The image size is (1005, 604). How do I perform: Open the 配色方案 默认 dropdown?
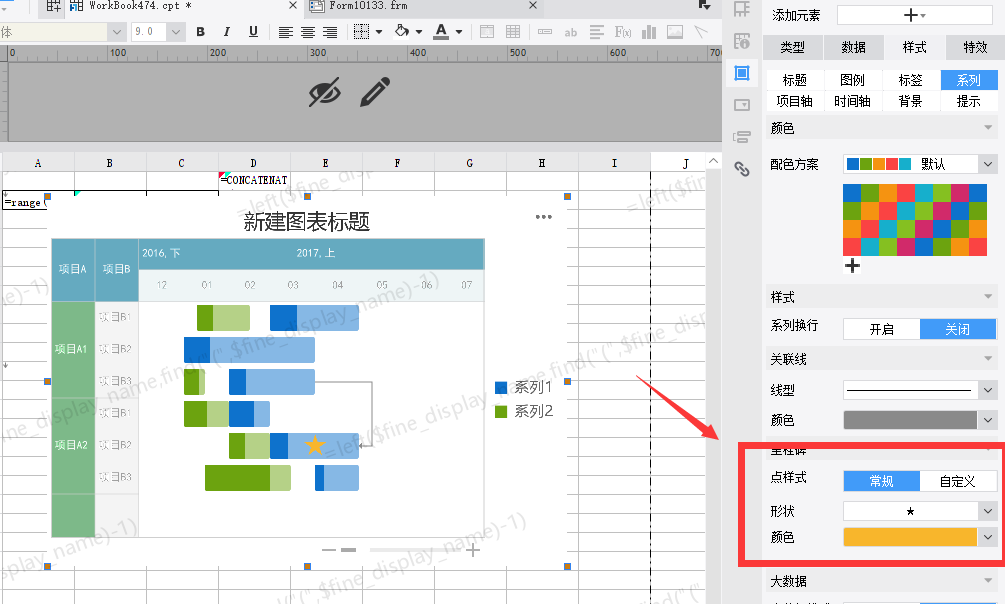click(920, 164)
